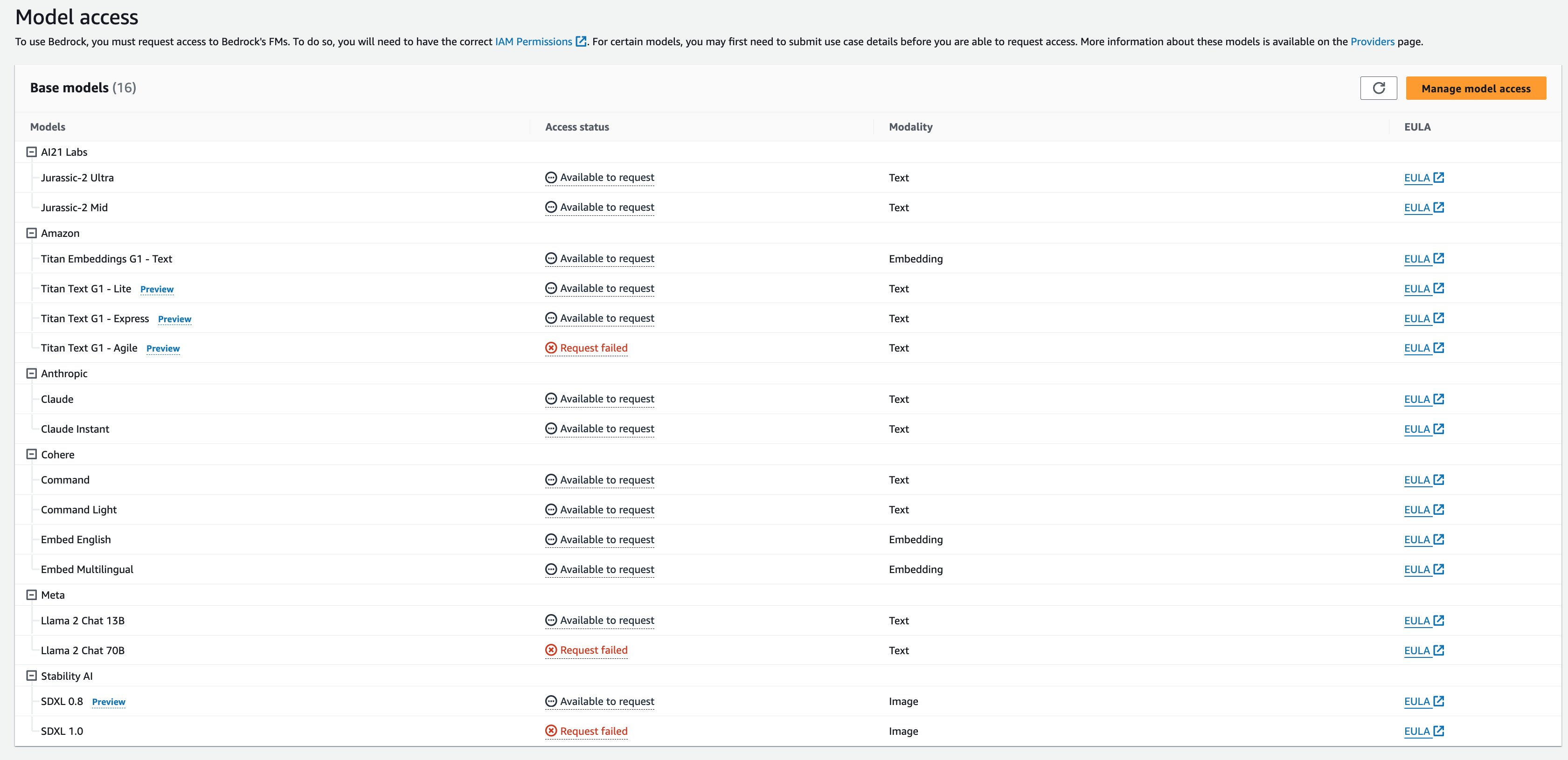Screen dimensions: 1568x760
Task: Click Available to request status for Jurassic-2 Ultra
Action: point(600,178)
